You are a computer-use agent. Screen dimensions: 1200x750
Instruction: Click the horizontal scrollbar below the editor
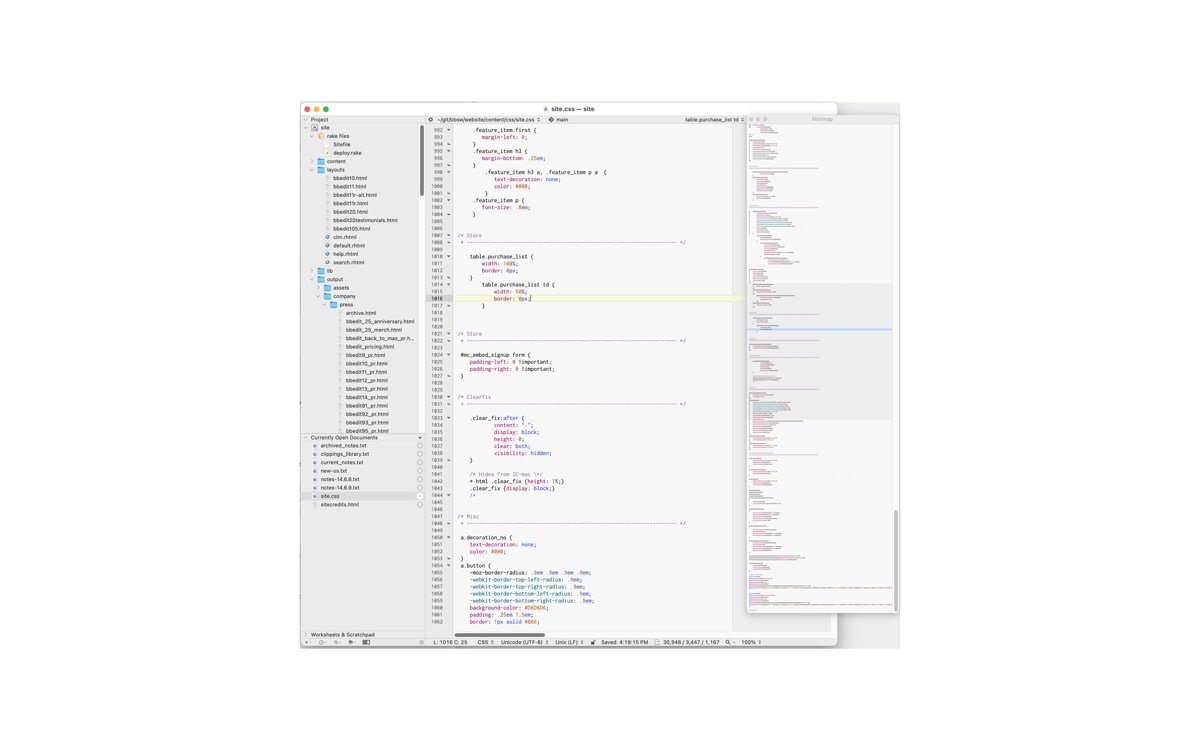click(x=499, y=635)
